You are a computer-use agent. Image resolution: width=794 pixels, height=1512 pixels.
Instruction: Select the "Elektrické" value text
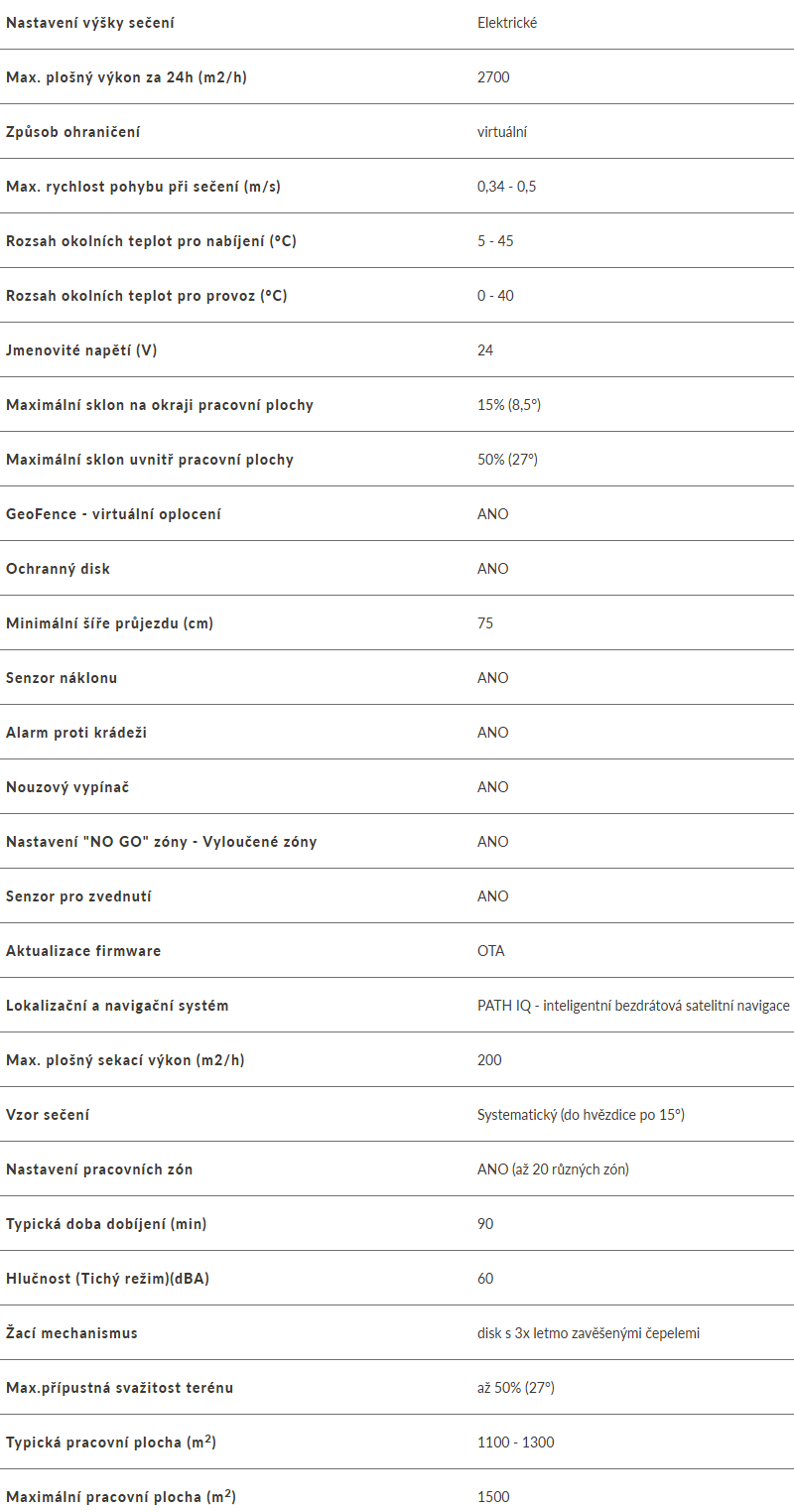(x=507, y=22)
